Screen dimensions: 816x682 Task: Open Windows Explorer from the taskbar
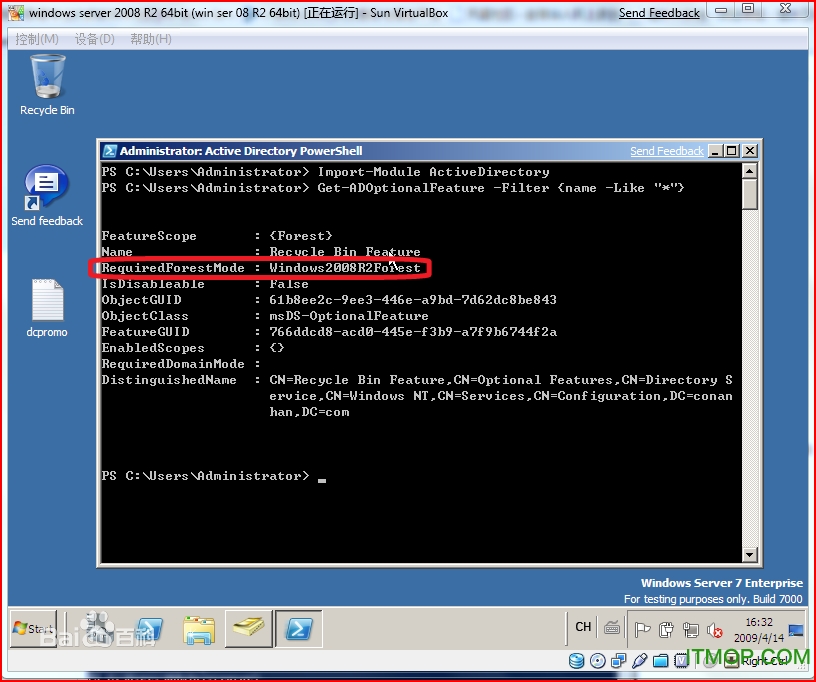coord(199,629)
